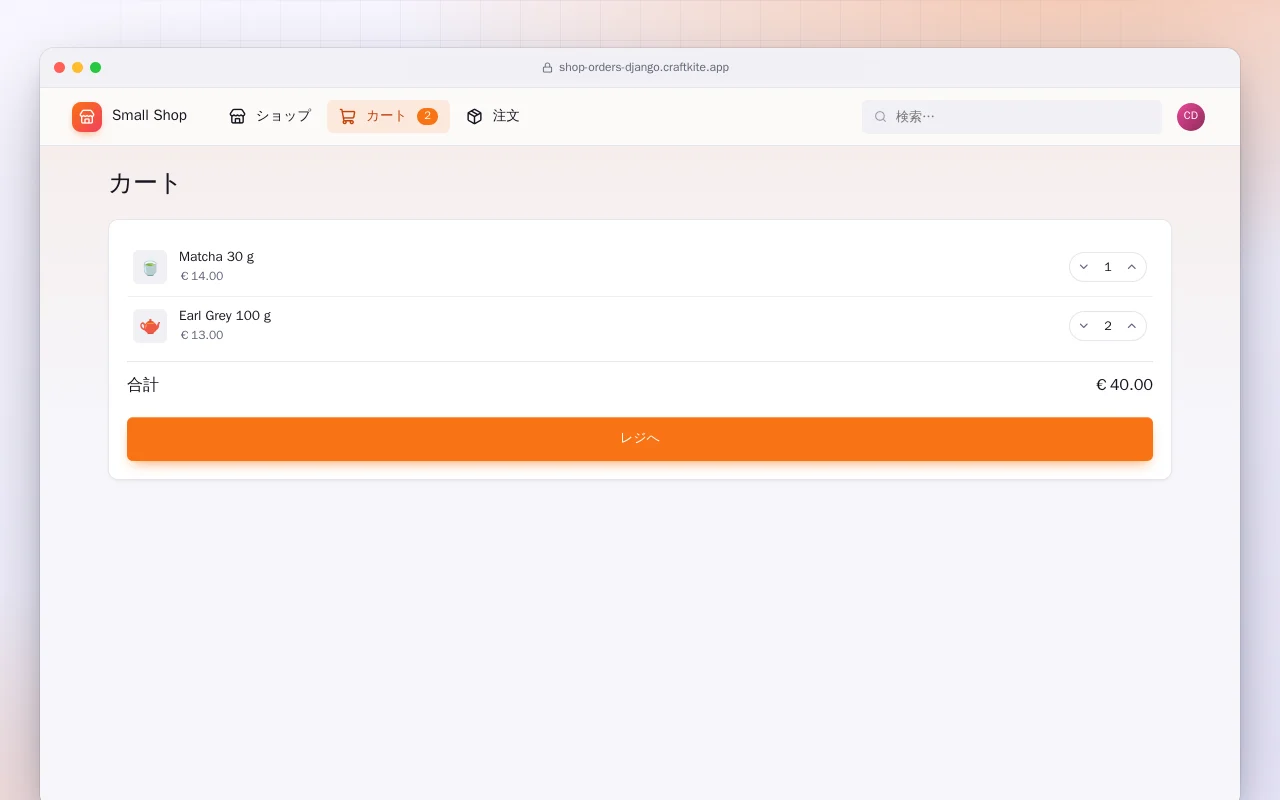Click the Small Shop orange logo icon
This screenshot has height=800, width=1280.
click(87, 116)
